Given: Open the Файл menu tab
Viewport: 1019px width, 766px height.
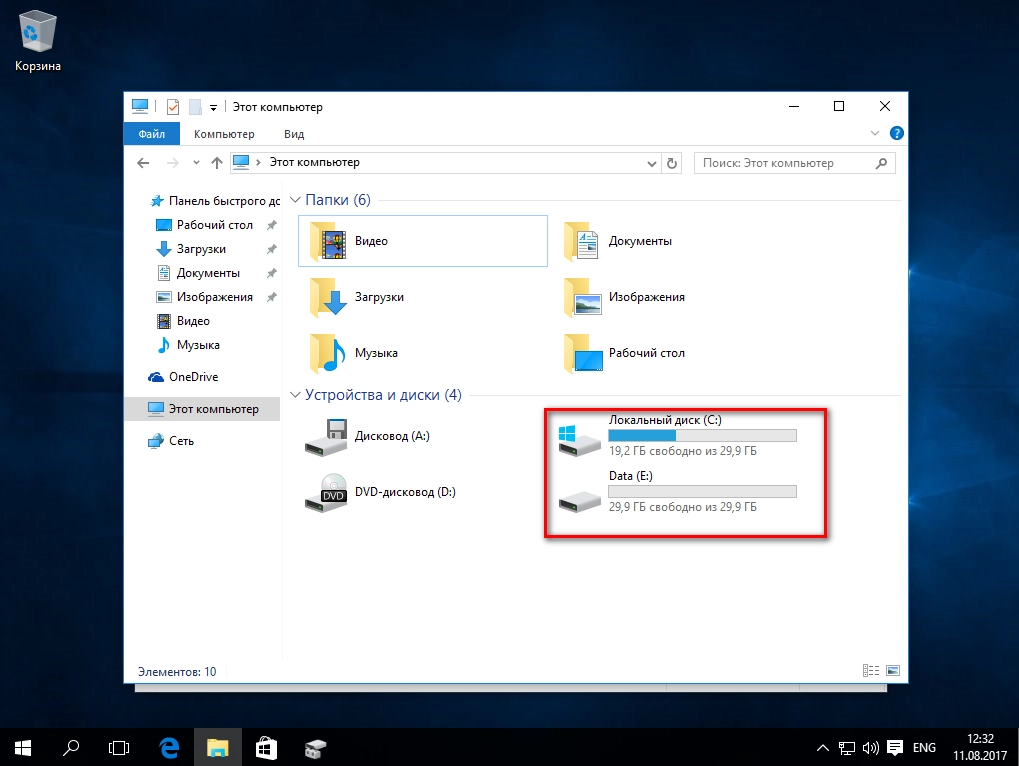Looking at the screenshot, I should [151, 134].
